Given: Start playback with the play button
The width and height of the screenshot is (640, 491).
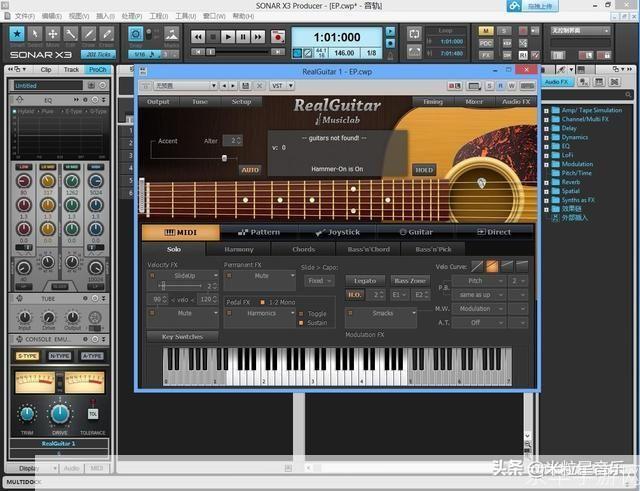Looking at the screenshot, I should pyautogui.click(x=228, y=37).
